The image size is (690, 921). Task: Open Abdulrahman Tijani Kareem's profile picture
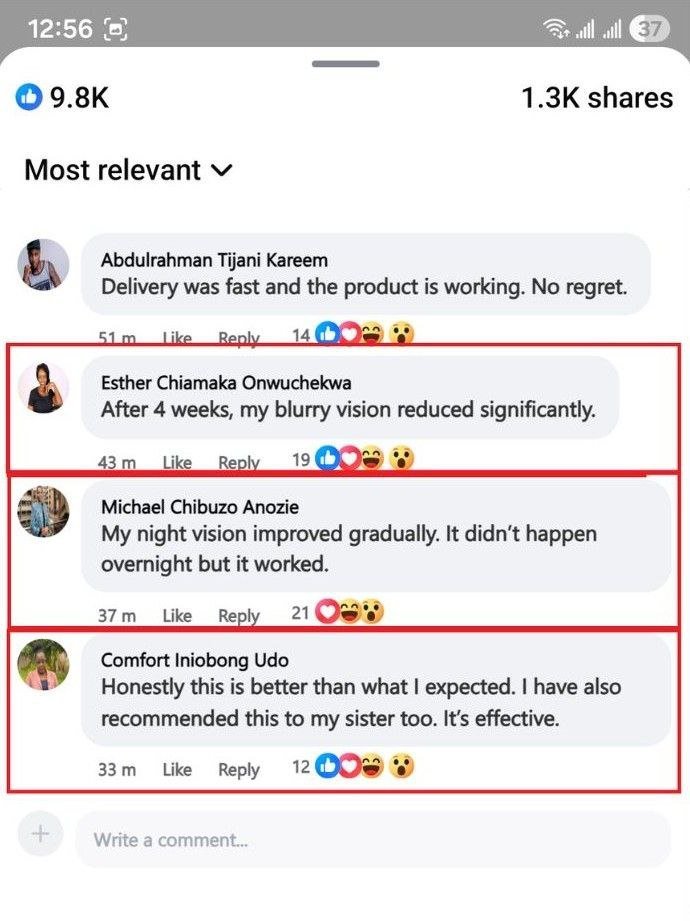(x=44, y=265)
